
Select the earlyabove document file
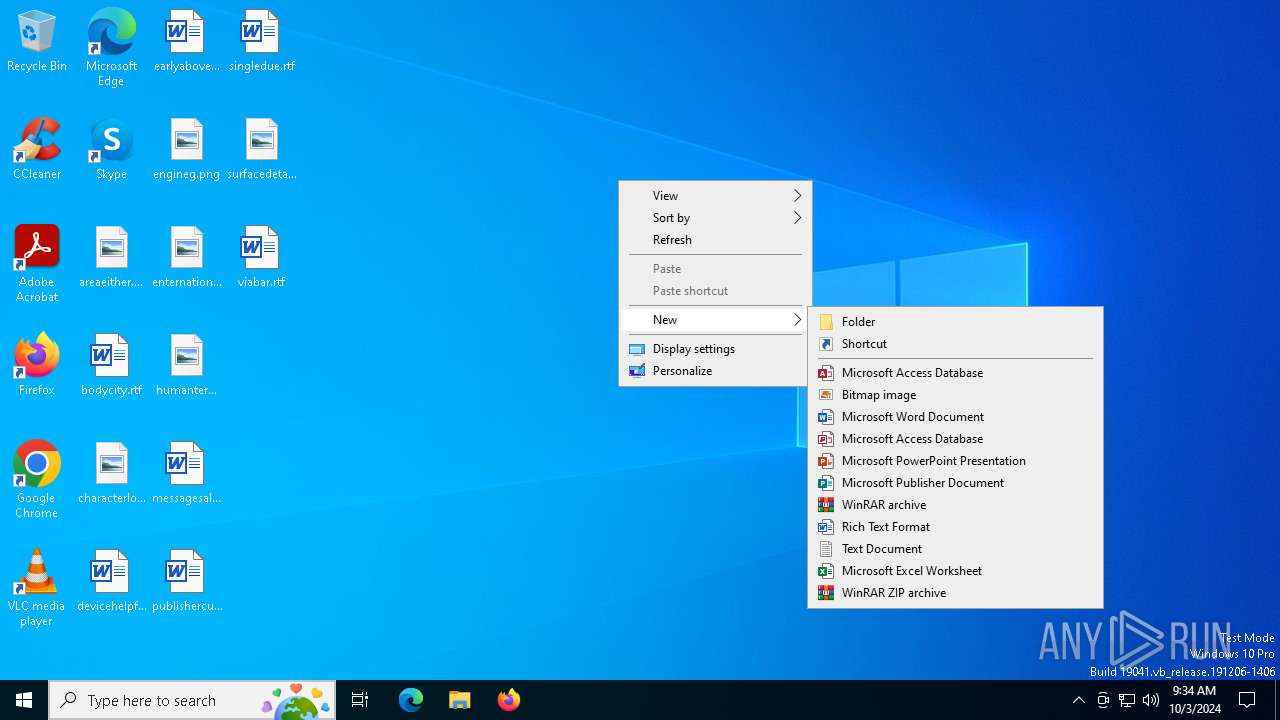186,42
